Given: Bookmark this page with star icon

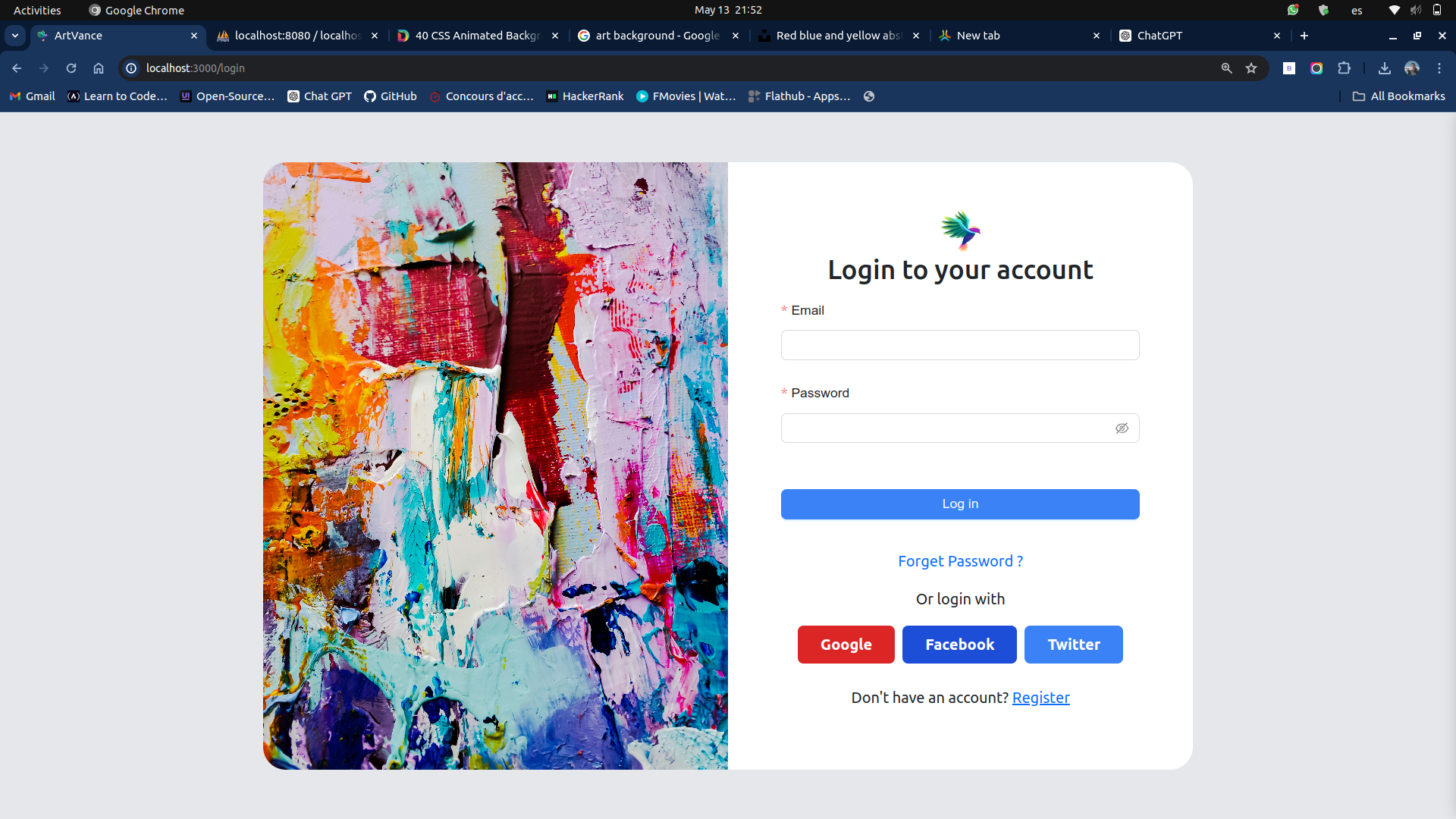Looking at the screenshot, I should pos(1251,68).
